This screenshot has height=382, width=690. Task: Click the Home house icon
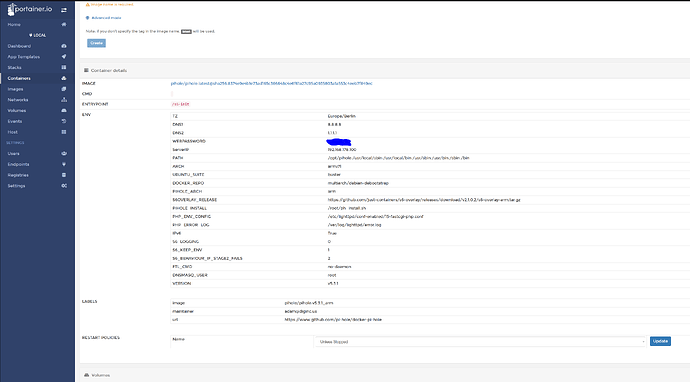coord(64,25)
